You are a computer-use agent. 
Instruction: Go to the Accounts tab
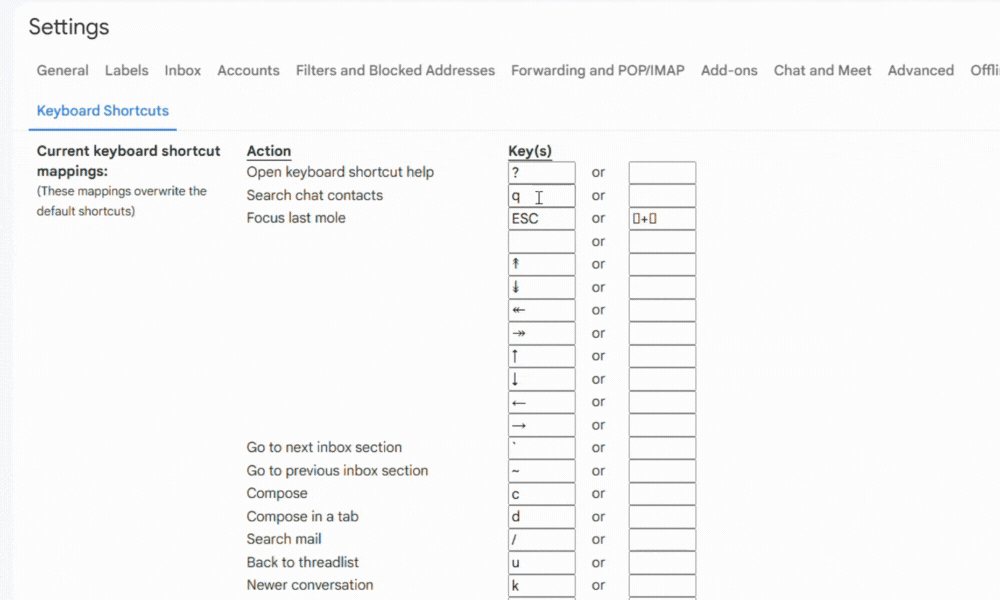248,70
